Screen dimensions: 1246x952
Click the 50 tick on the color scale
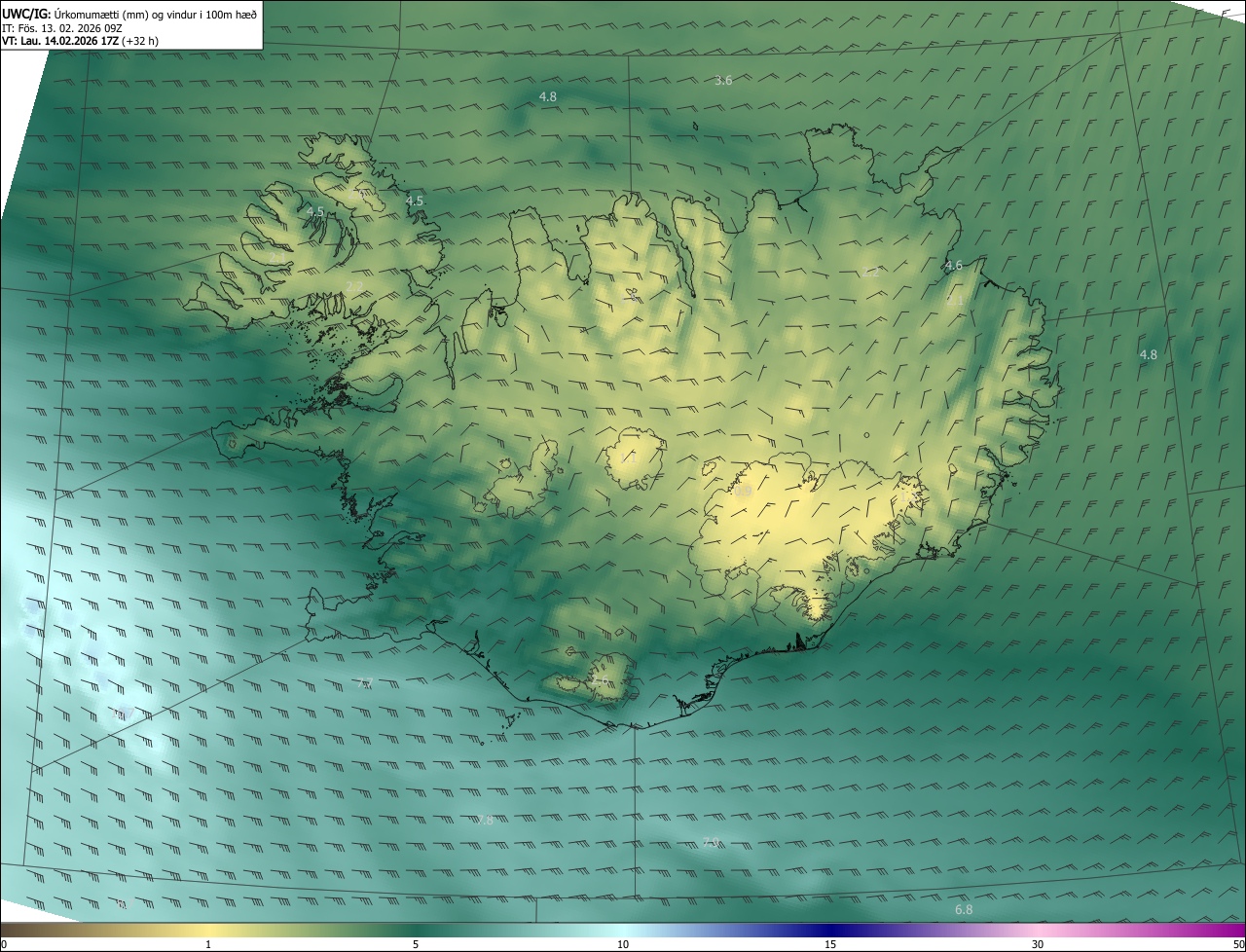(x=1239, y=944)
